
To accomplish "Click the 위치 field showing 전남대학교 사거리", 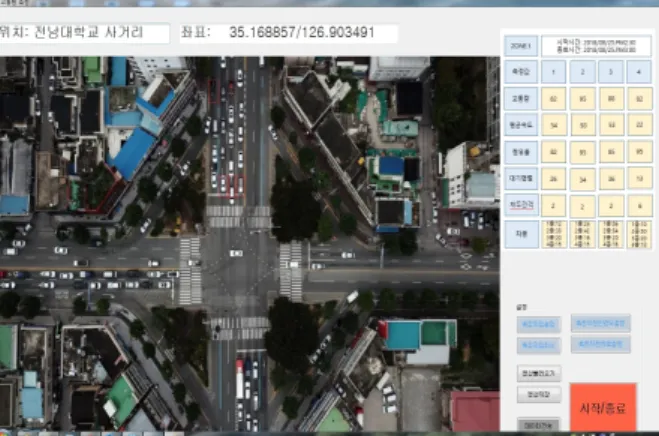I will point(84,32).
